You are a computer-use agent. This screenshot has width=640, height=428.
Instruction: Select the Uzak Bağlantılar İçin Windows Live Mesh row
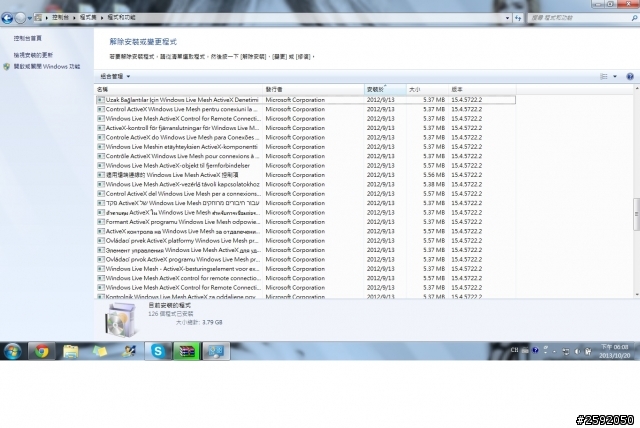point(305,100)
